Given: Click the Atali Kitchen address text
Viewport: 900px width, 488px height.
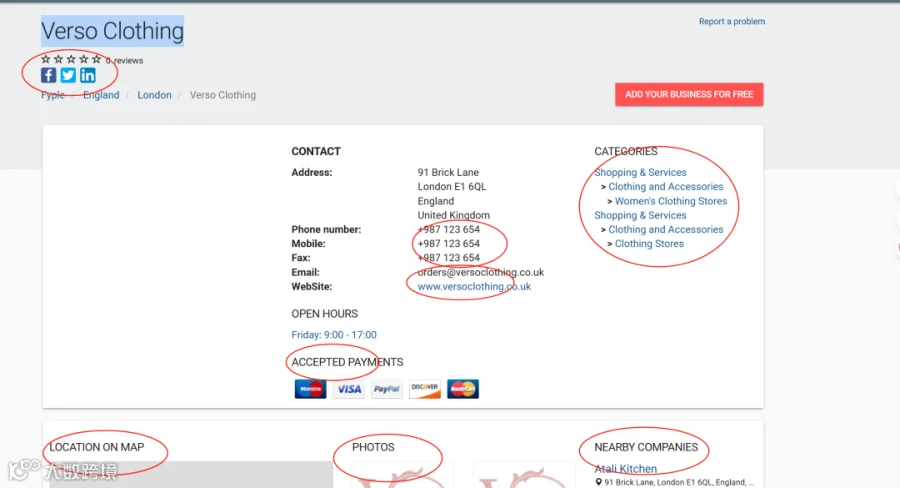Looking at the screenshot, I should pos(679,482).
